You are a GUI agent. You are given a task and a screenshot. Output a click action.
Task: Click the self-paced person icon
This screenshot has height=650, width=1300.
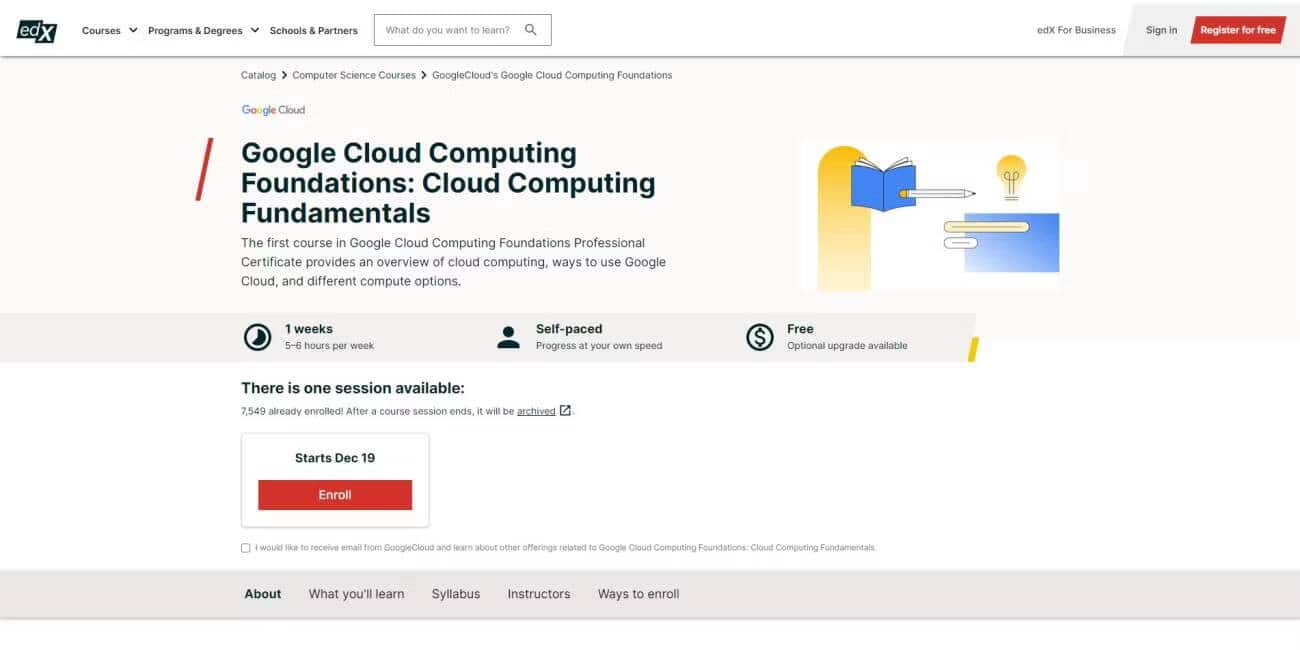tap(508, 337)
